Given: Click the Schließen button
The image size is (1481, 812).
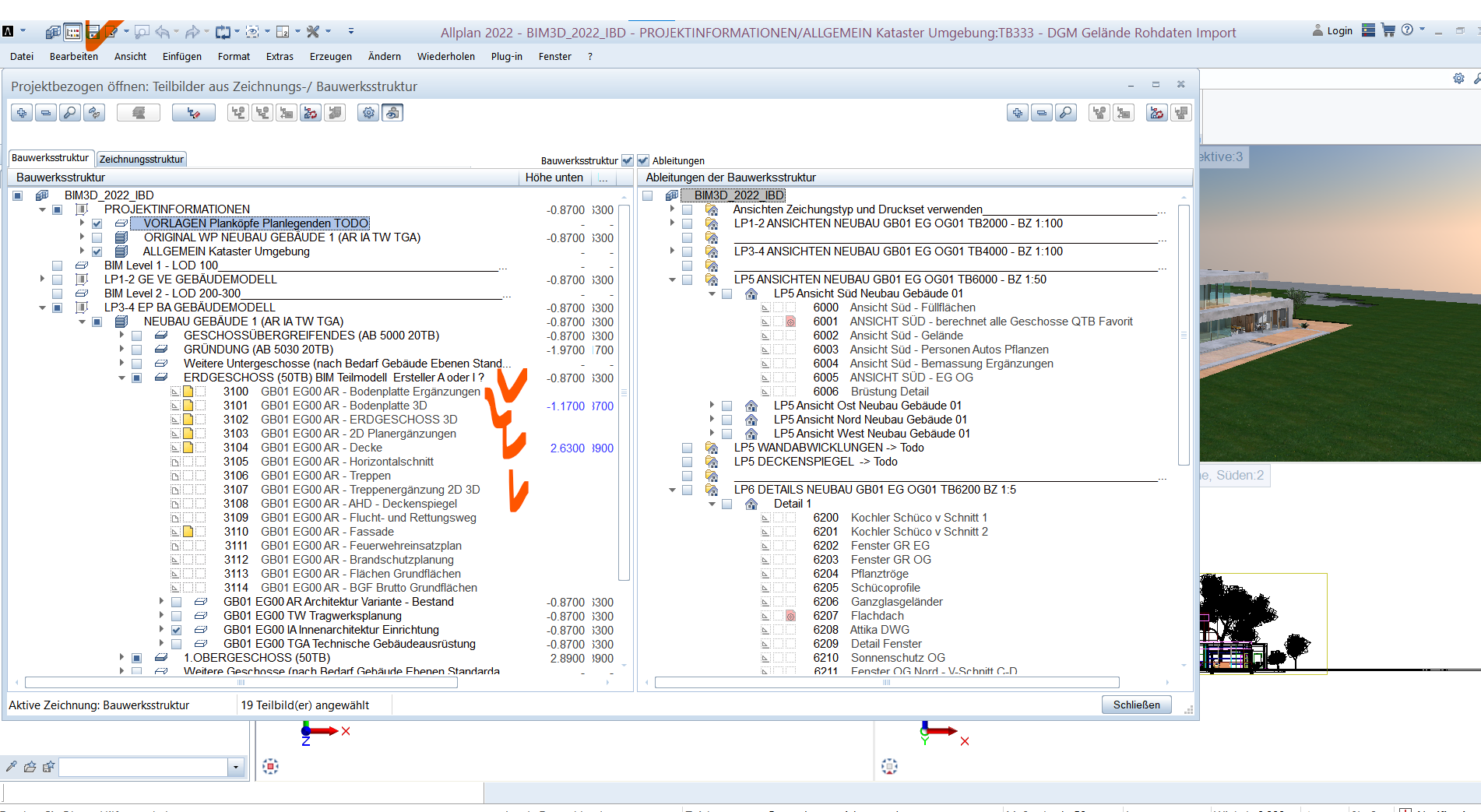Looking at the screenshot, I should (1136, 705).
